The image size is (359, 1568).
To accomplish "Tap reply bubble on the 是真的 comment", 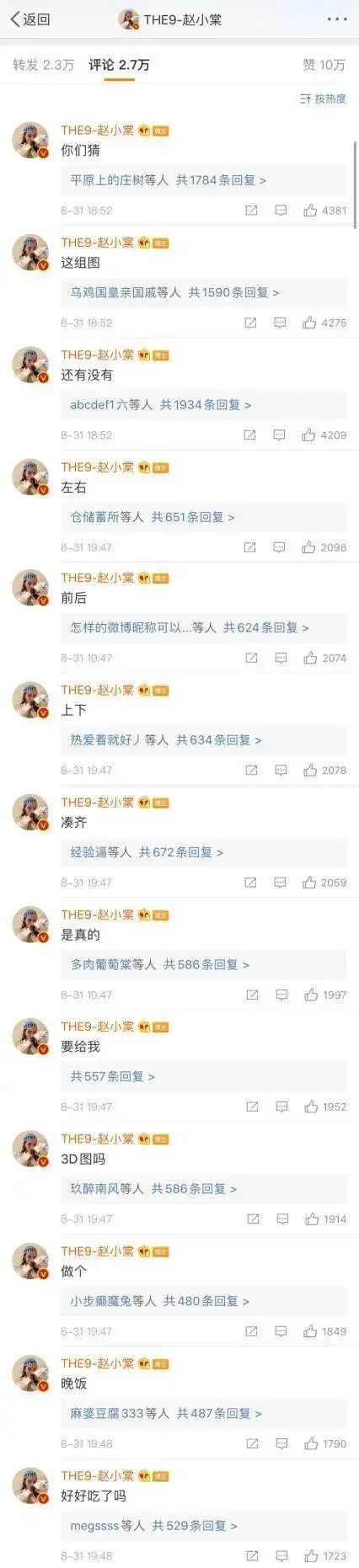I will (281, 995).
